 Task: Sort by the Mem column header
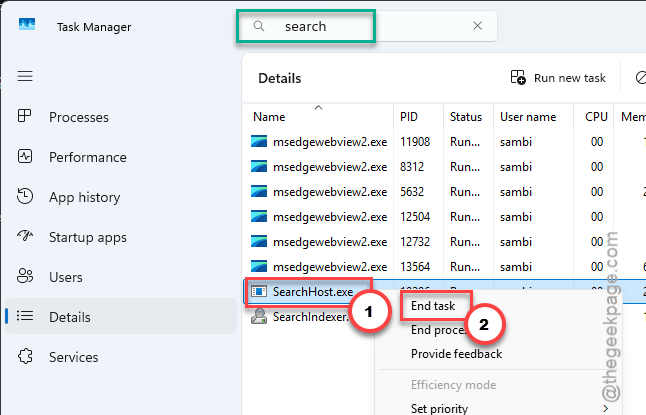pyautogui.click(x=633, y=117)
